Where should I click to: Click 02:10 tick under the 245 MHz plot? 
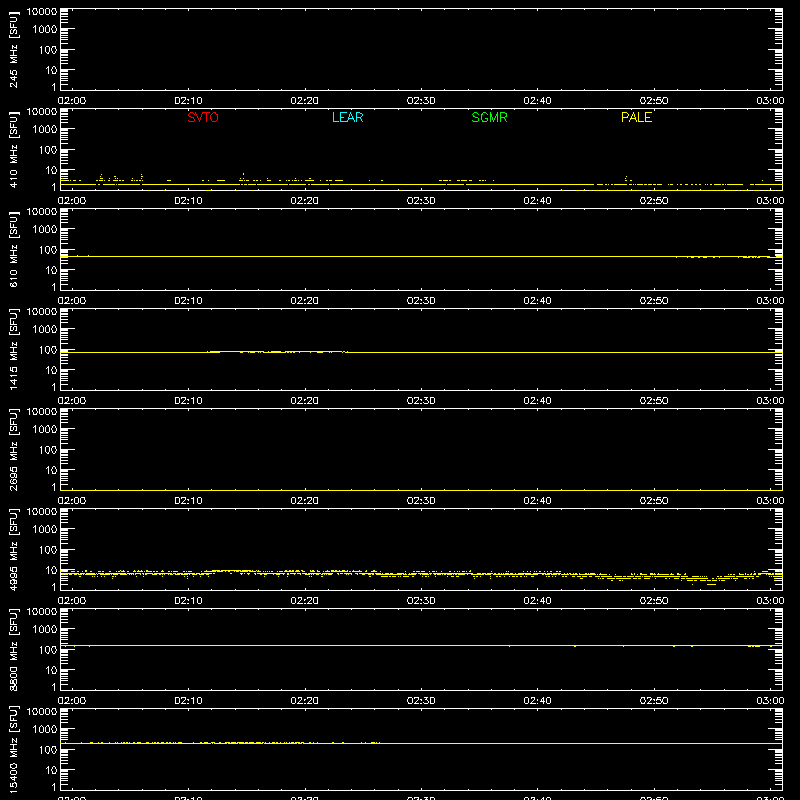[188, 101]
